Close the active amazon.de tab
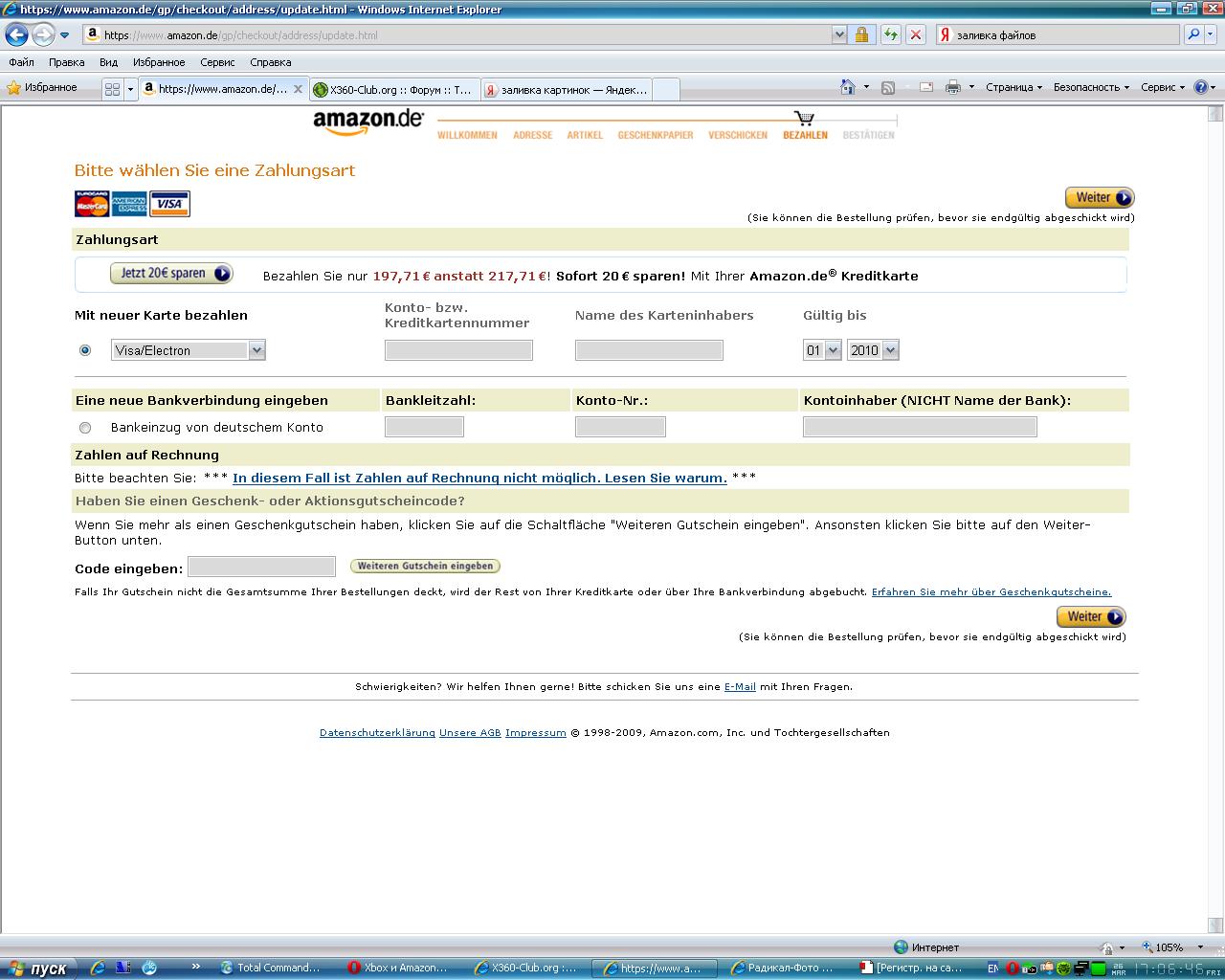This screenshot has width=1225, height=980. [x=298, y=89]
